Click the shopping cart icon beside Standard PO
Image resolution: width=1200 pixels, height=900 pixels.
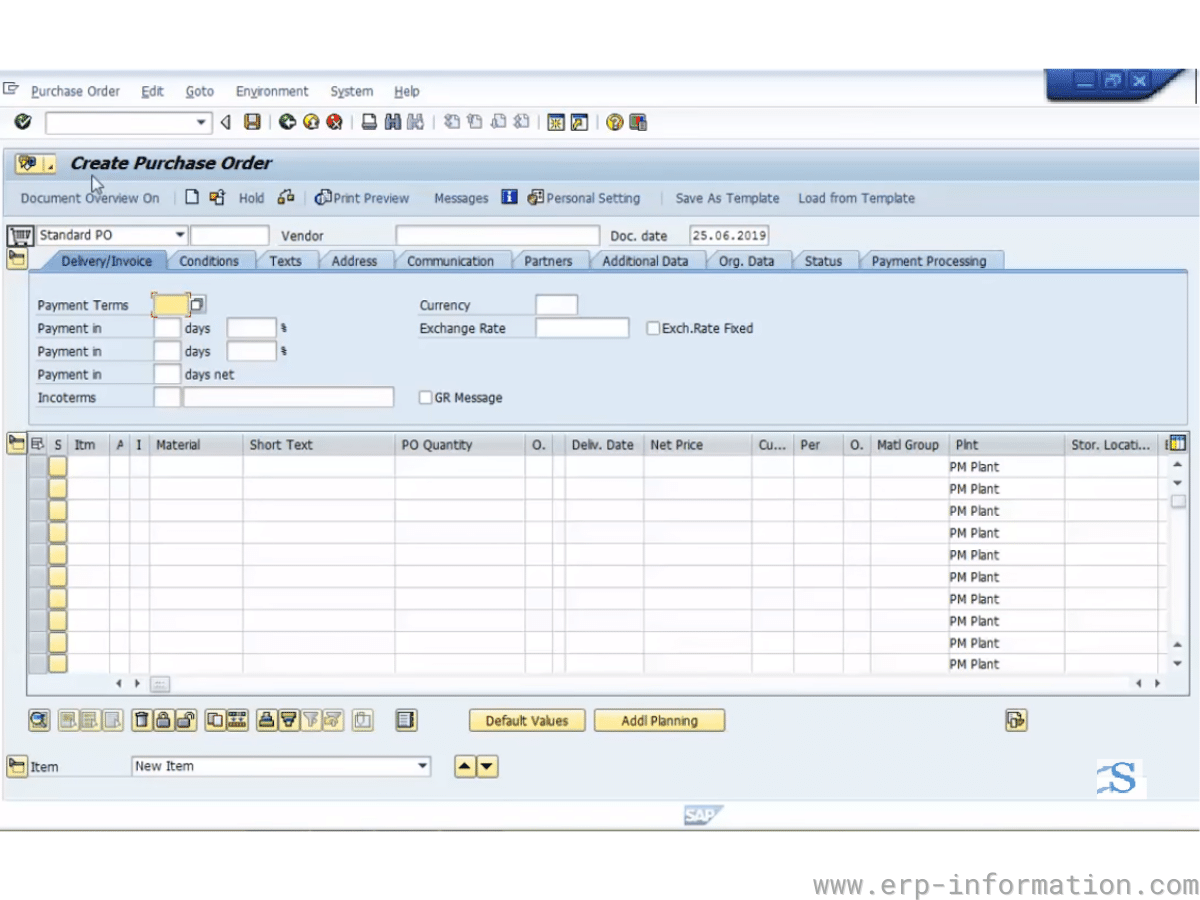tap(19, 236)
